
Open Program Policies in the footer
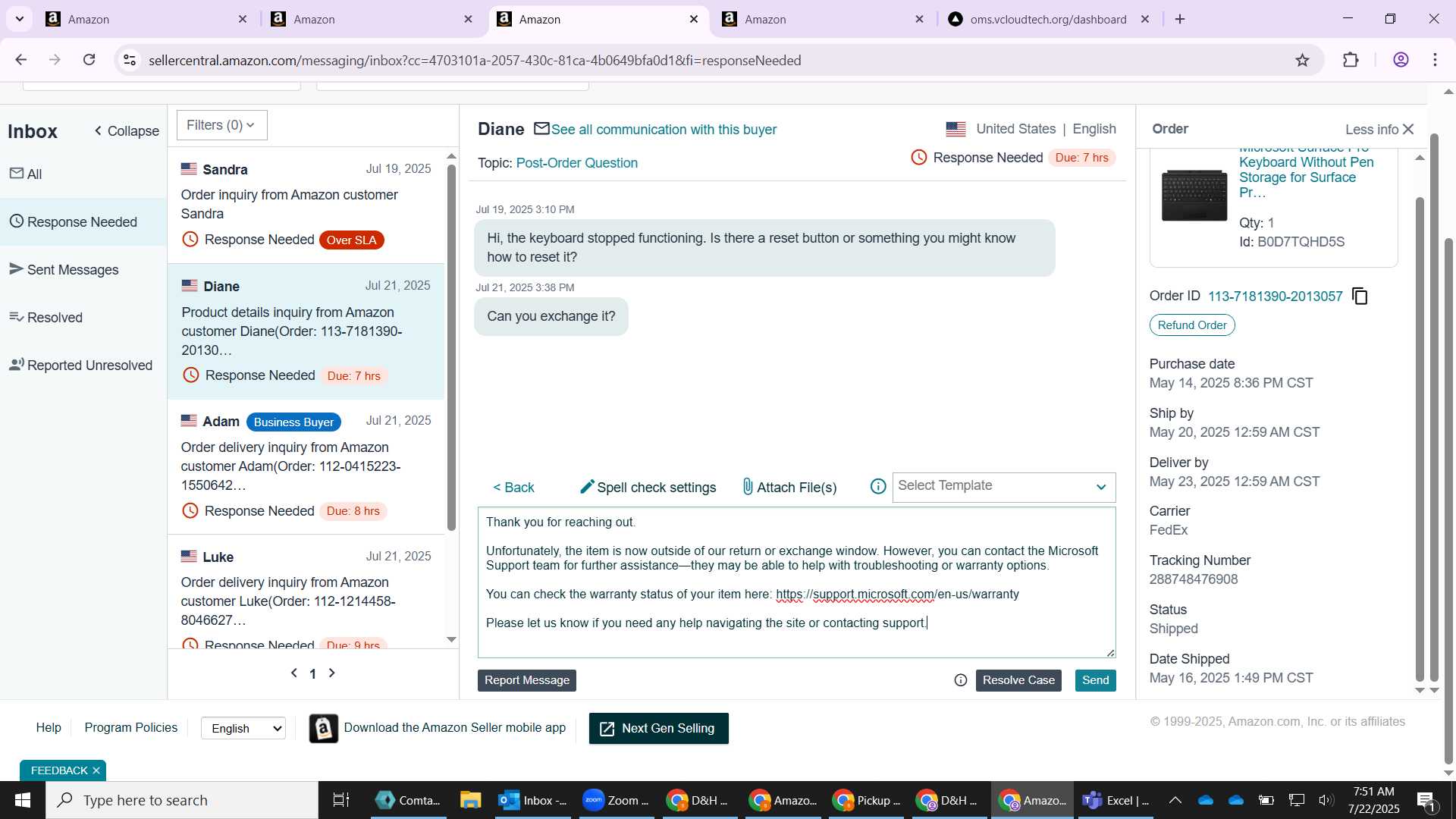click(130, 727)
